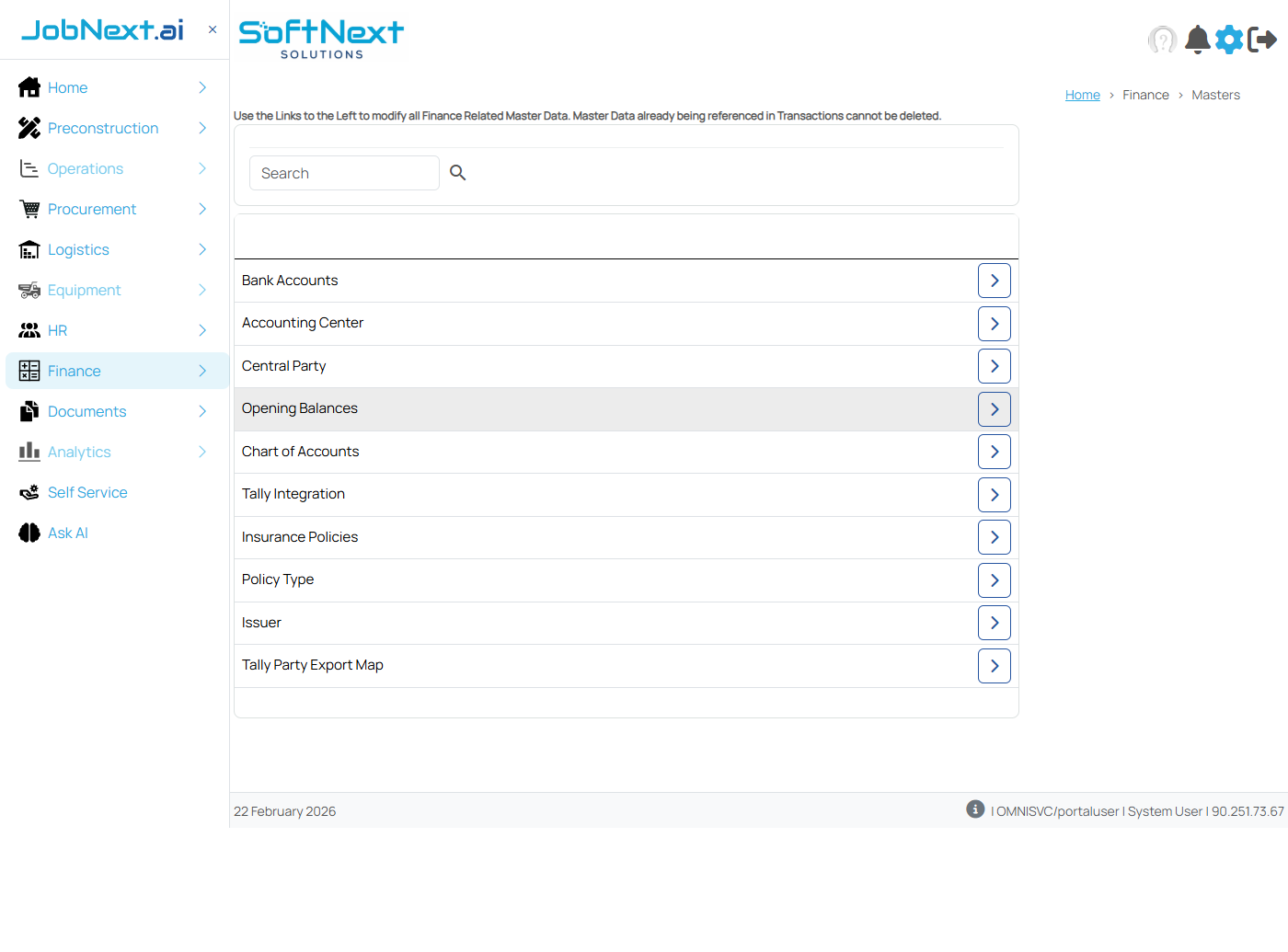
Task: Click the Finance calculator icon
Action: tap(29, 371)
